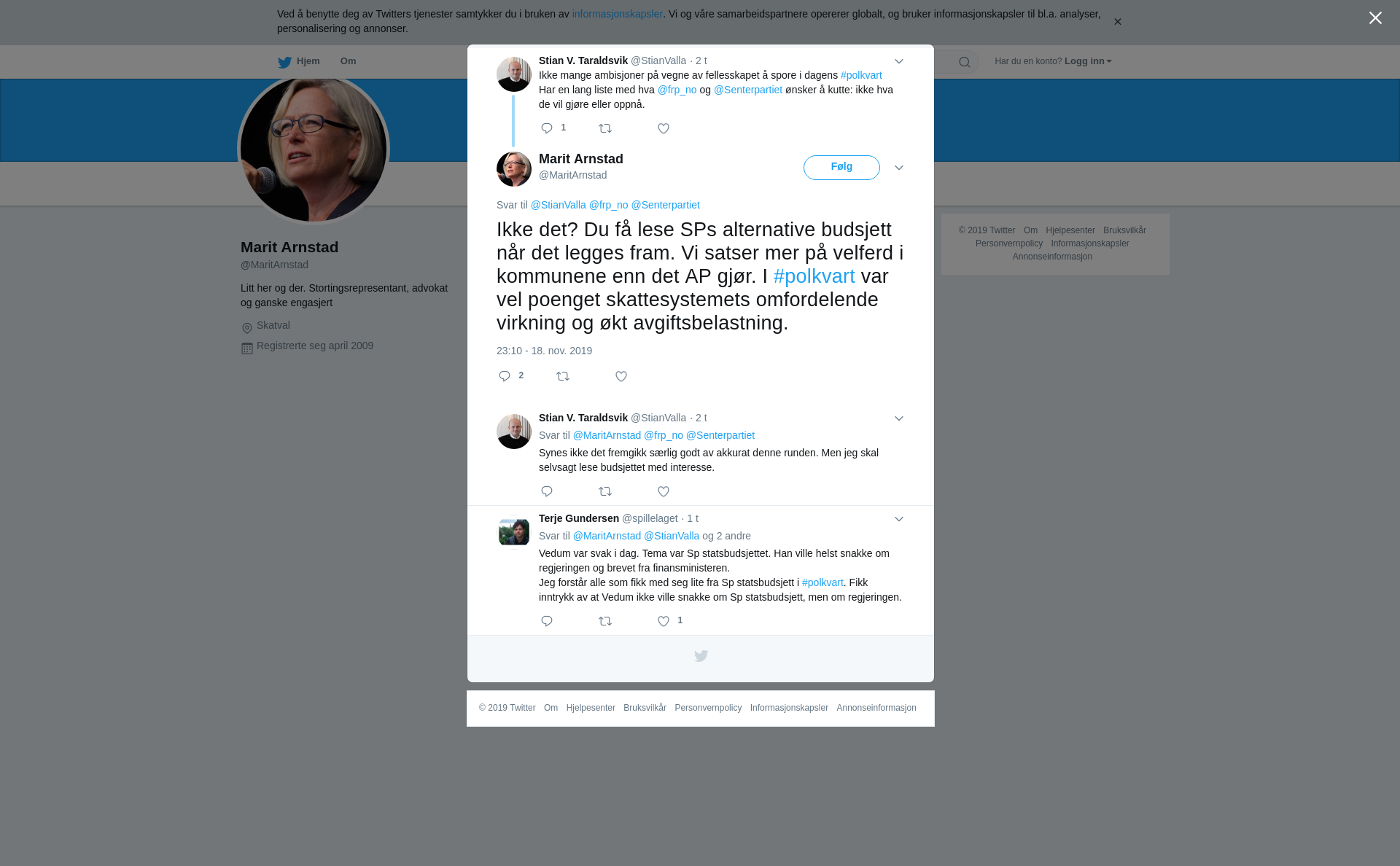Expand the options chevron on Terje Gundersen's tweet

(899, 519)
